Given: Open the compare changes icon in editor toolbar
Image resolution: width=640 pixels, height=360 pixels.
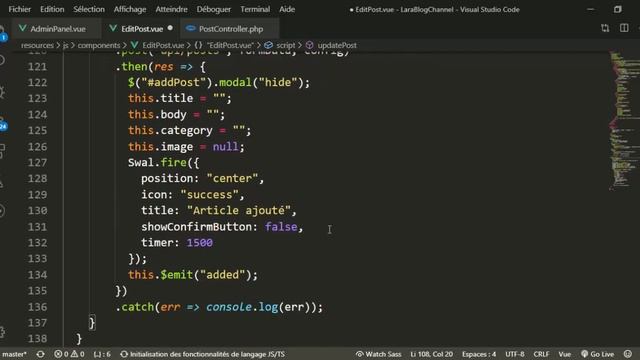Looking at the screenshot, I should click(605, 28).
